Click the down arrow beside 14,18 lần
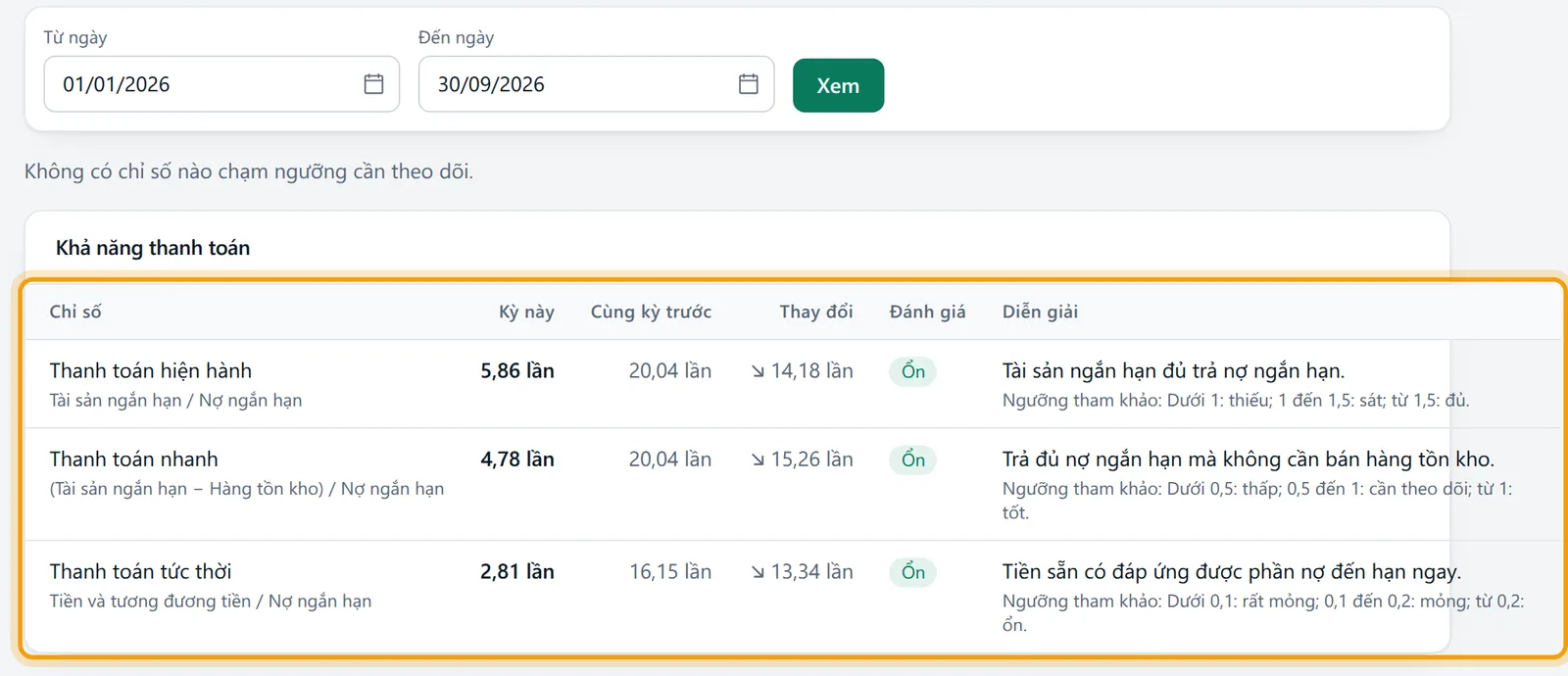Viewport: 1568px width, 676px height. [x=758, y=371]
